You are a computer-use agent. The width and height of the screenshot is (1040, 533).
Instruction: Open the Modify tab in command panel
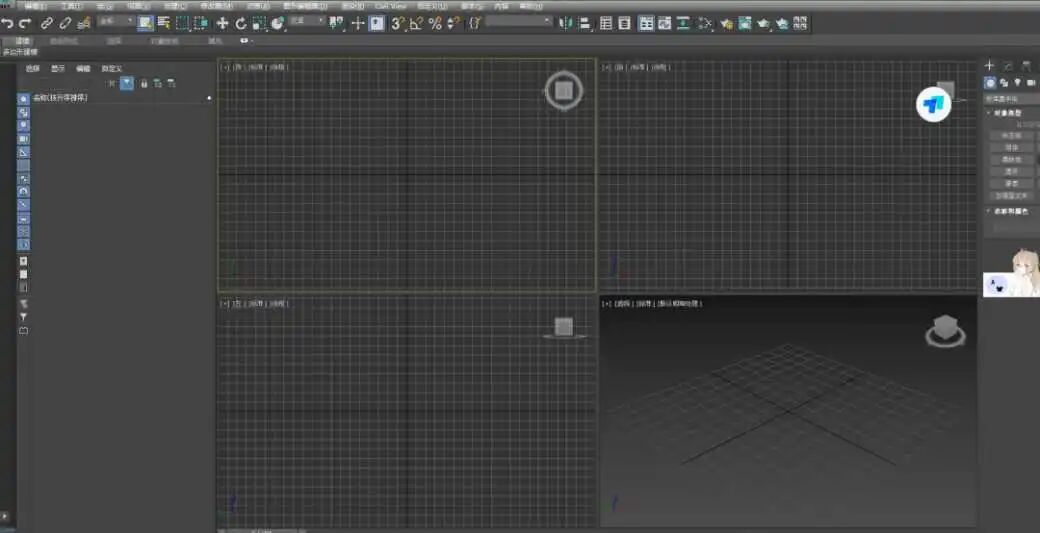(1008, 66)
